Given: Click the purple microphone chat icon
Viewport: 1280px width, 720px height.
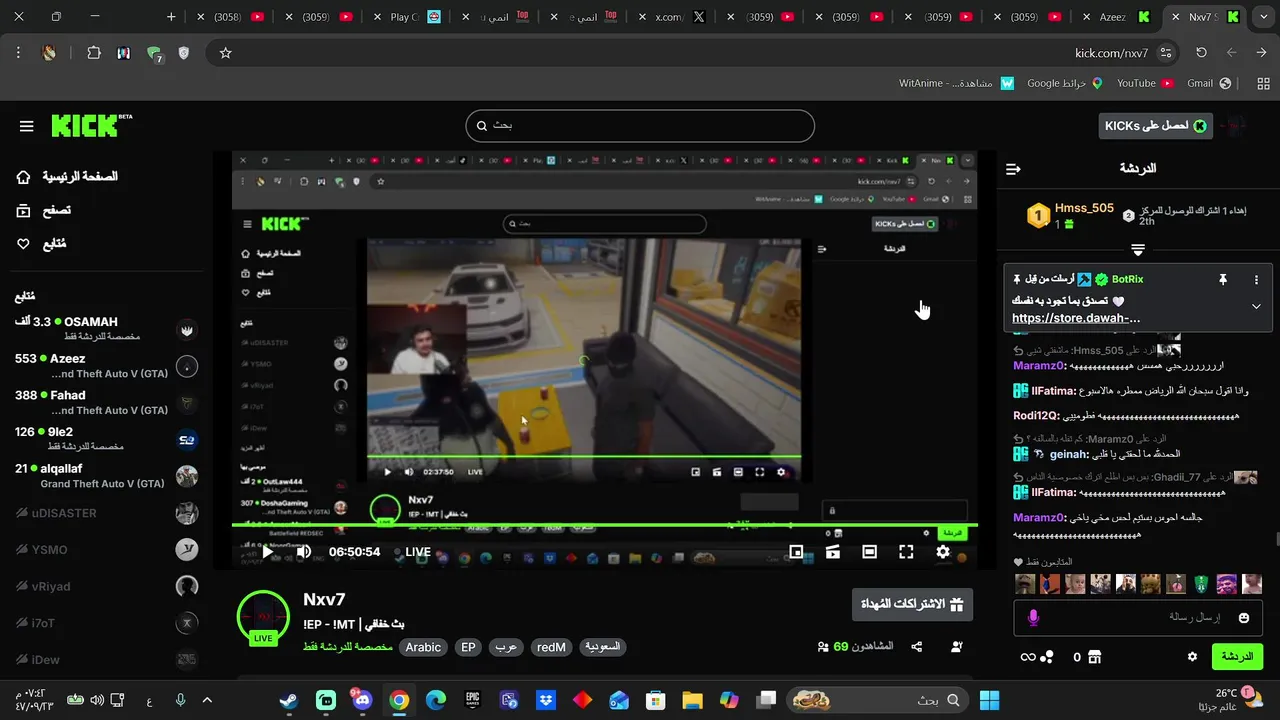Looking at the screenshot, I should click(1033, 618).
